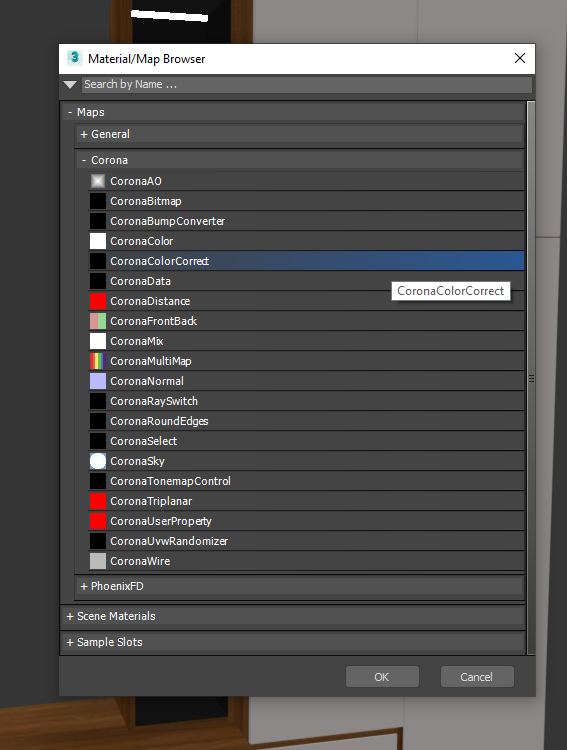Expand the Scene Materials group
Viewport: 567px width, 750px height.
tap(70, 617)
